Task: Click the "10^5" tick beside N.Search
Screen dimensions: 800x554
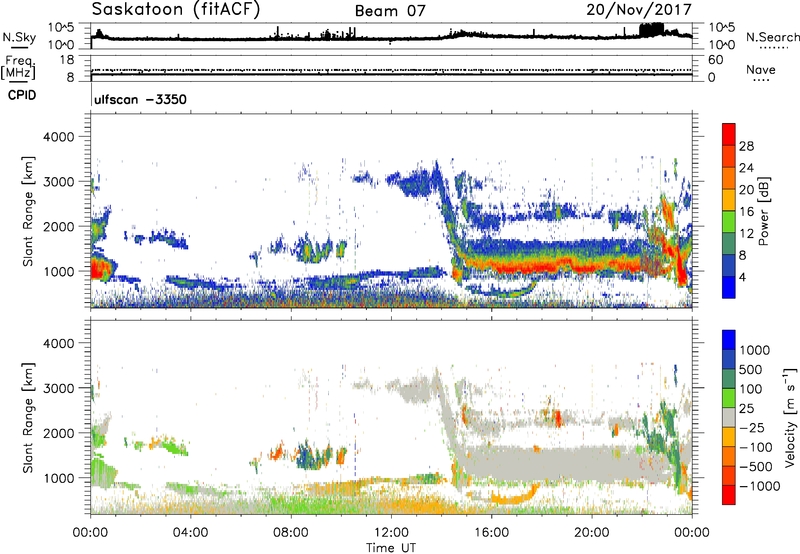Action: pos(721,28)
